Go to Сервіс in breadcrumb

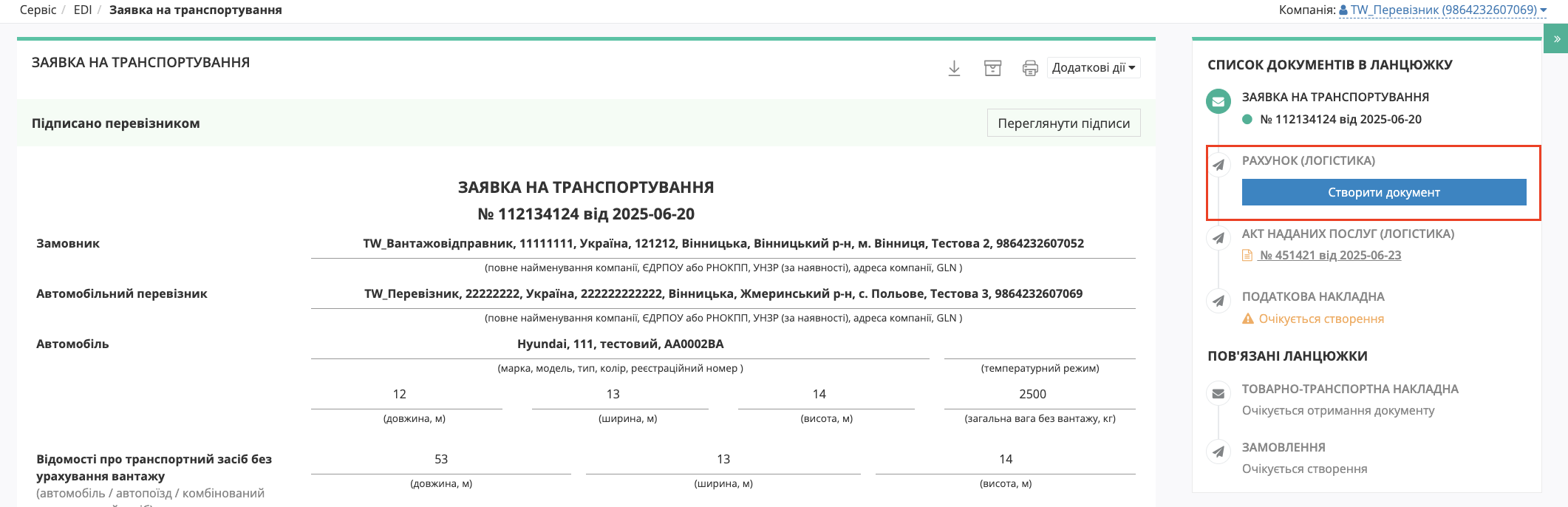(38, 10)
